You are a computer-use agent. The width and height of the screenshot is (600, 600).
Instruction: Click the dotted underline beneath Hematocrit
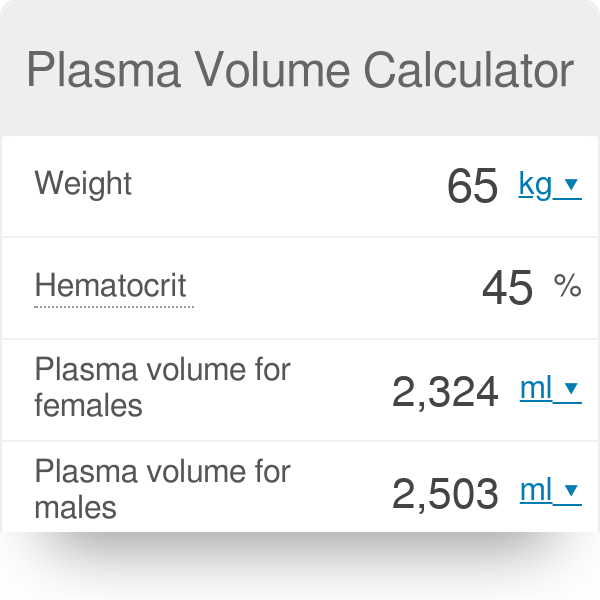(x=114, y=306)
